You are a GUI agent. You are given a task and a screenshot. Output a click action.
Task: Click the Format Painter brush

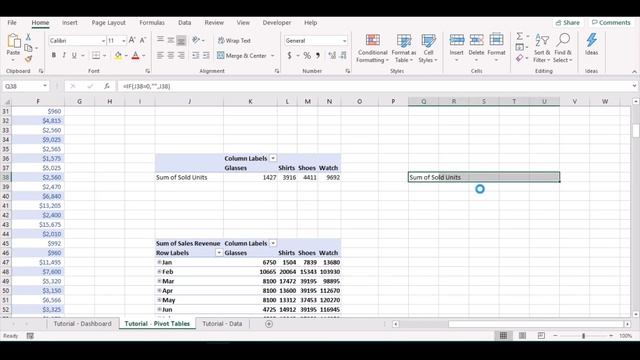tap(28, 59)
